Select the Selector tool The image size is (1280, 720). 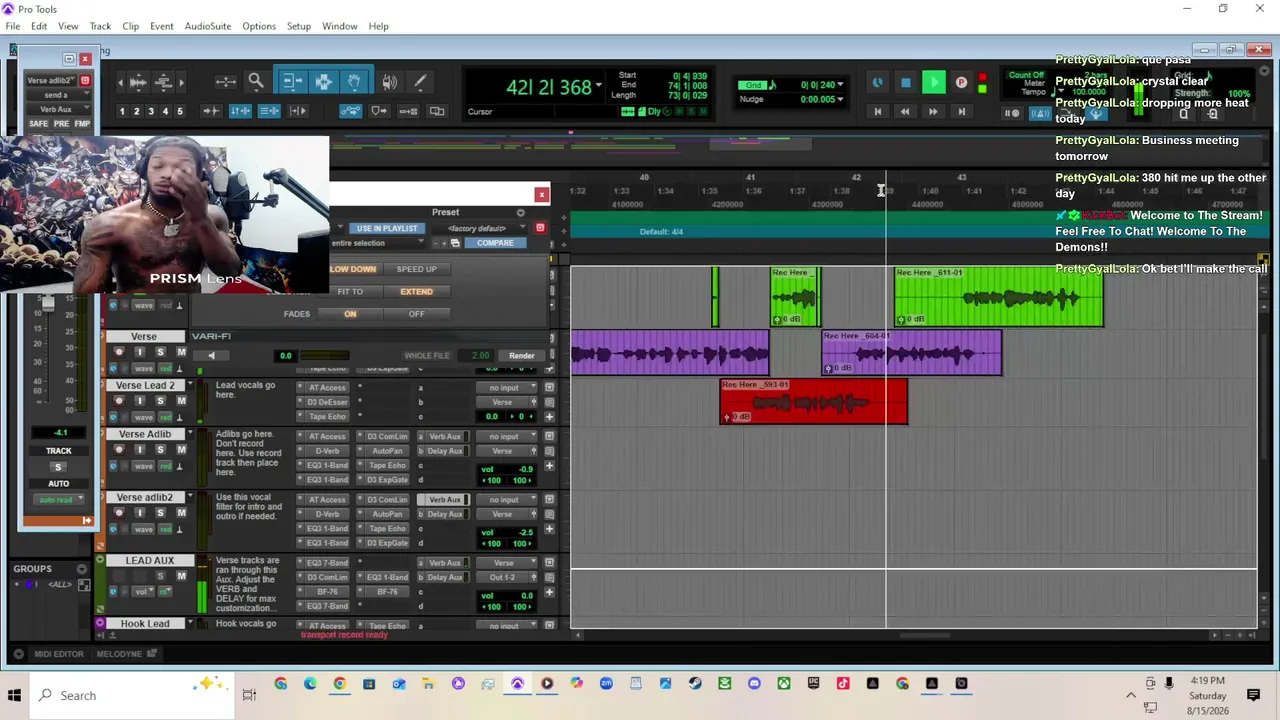point(323,82)
